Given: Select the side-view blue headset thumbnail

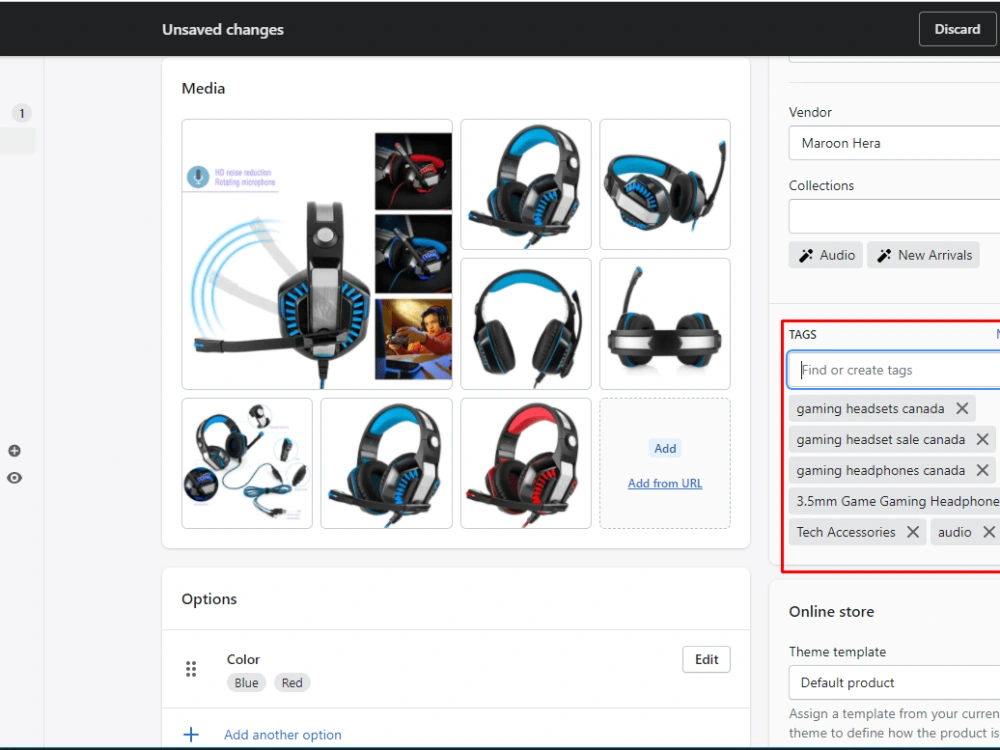Looking at the screenshot, I should (x=665, y=184).
